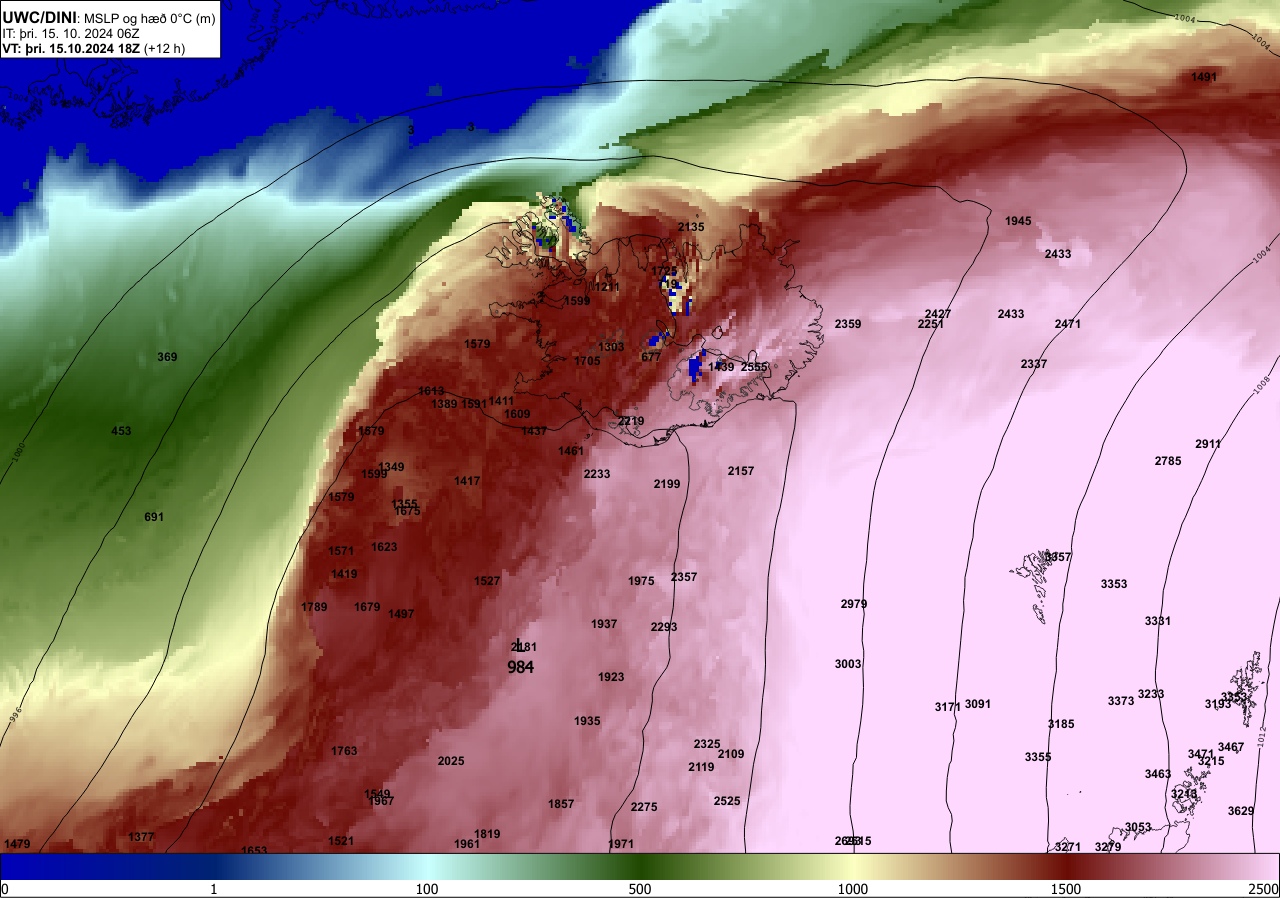Click the 2500 label on color scale

pos(1264,889)
